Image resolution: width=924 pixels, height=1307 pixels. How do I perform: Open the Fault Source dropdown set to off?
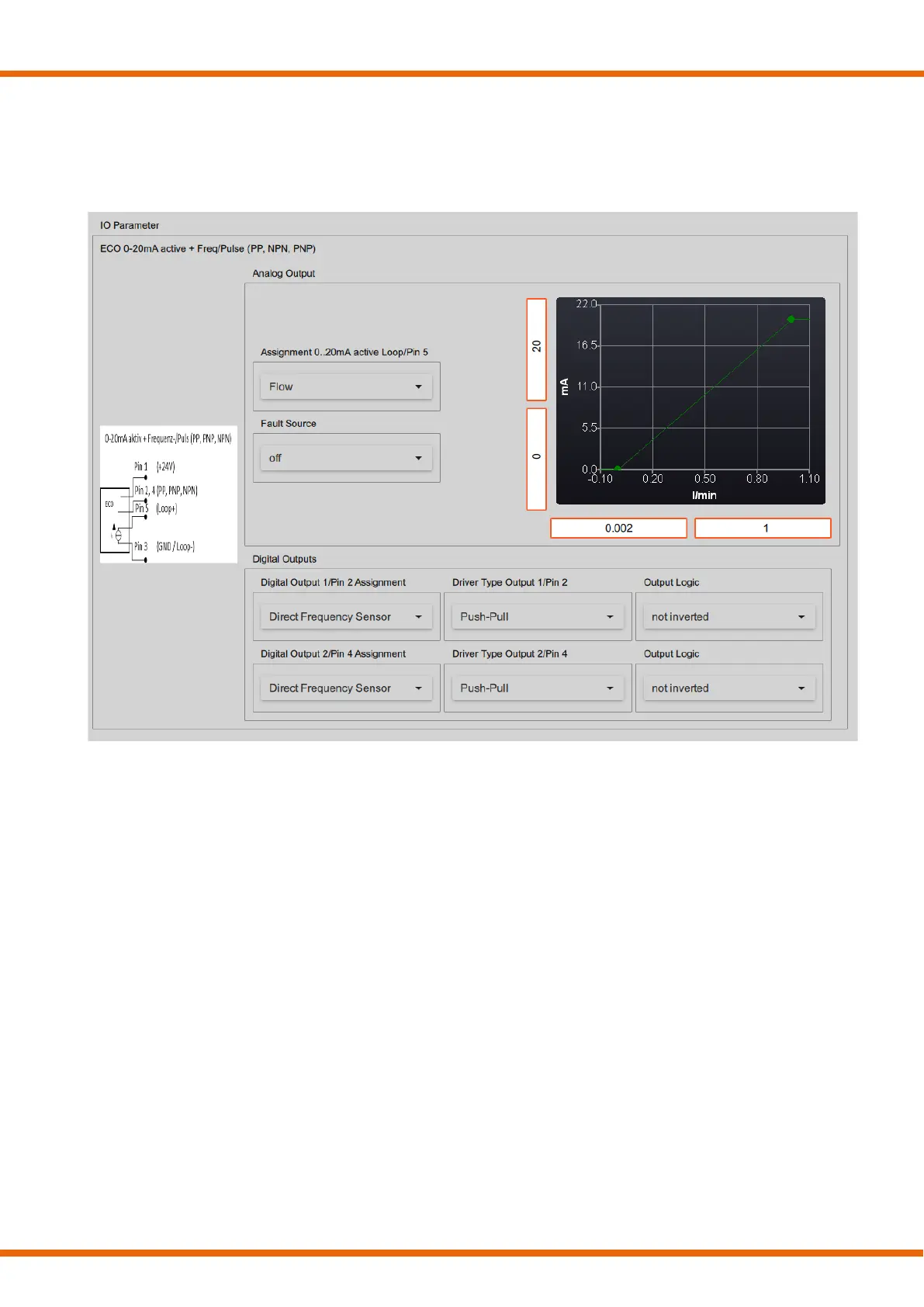[346, 458]
